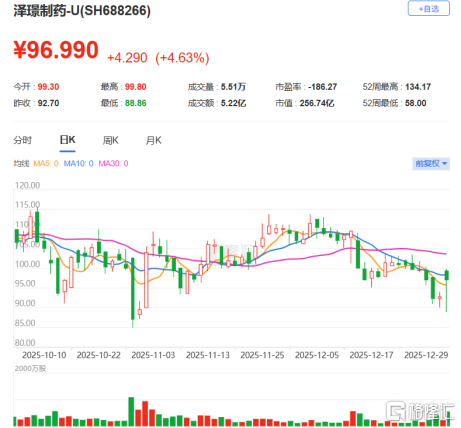The height and width of the screenshot is (428, 461).
Task: Click the 2025-10-10 date axis label
Action: pyautogui.click(x=44, y=355)
